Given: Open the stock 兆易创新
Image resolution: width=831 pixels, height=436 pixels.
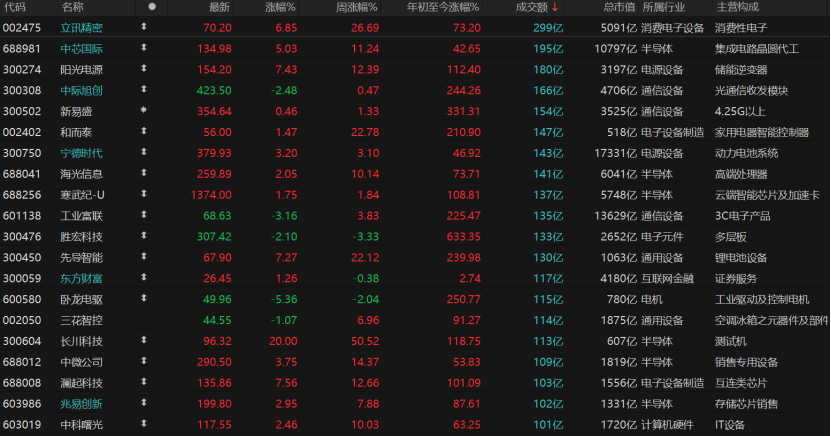Looking at the screenshot, I should pos(81,404).
